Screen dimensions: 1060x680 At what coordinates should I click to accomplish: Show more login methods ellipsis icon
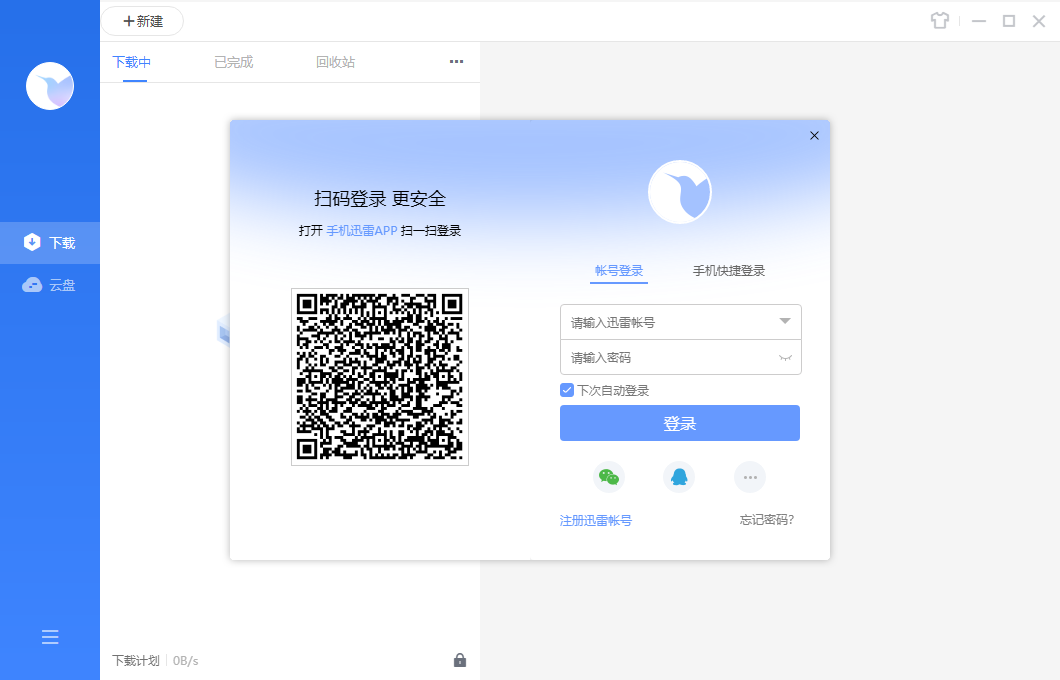pos(750,477)
